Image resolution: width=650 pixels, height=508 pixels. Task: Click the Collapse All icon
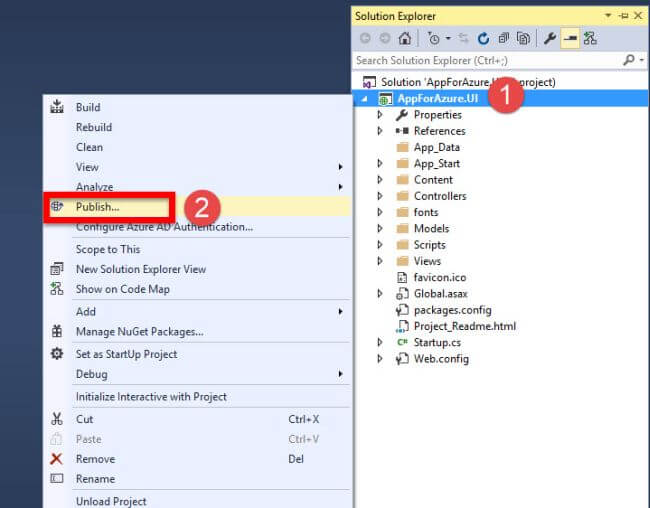pyautogui.click(x=504, y=39)
